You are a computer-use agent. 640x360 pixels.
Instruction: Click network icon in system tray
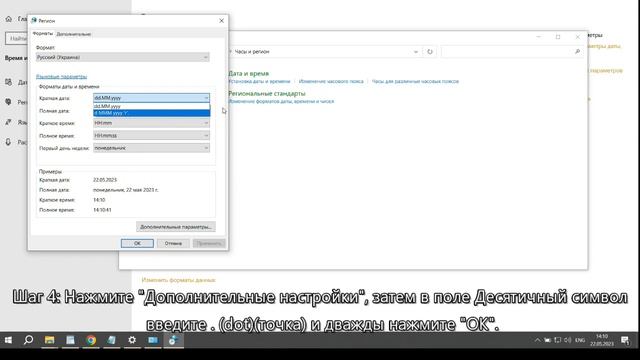pyautogui.click(x=558, y=340)
